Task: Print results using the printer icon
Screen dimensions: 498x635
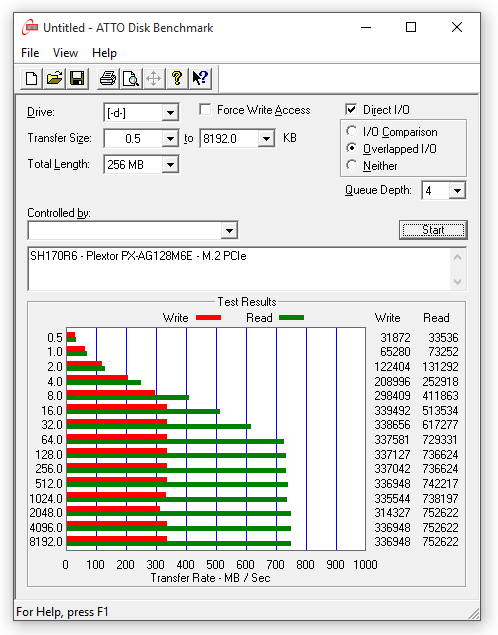Action: pyautogui.click(x=108, y=78)
